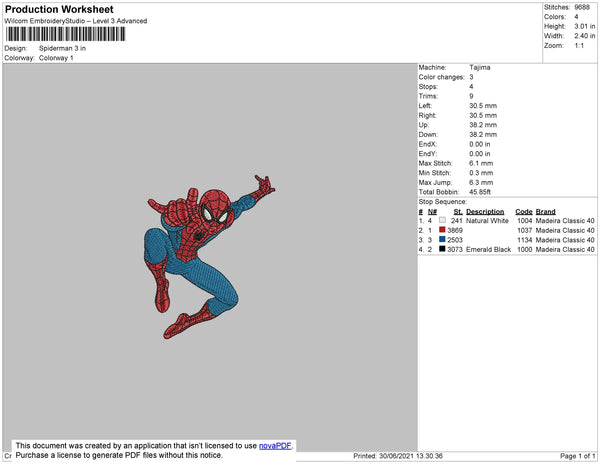This screenshot has width=600, height=464.
Task: Click the 'Stop Sequence:' heading
Action: (443, 202)
